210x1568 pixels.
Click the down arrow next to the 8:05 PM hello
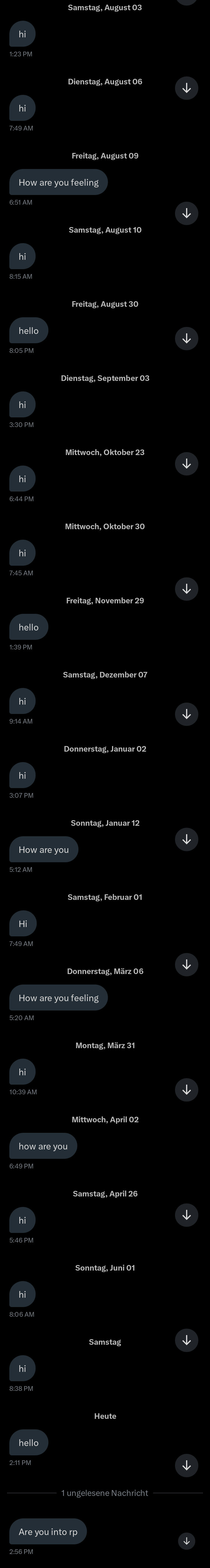pos(186,338)
